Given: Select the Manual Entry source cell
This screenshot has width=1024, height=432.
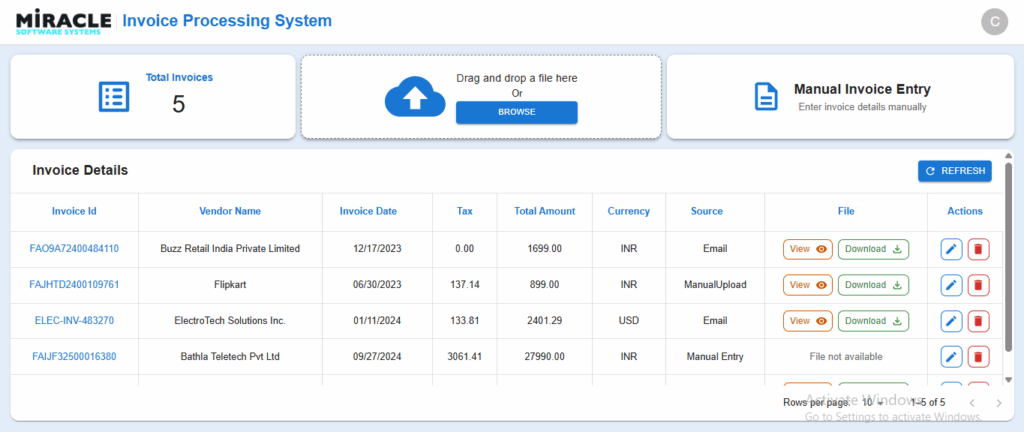Looking at the screenshot, I should [x=715, y=356].
